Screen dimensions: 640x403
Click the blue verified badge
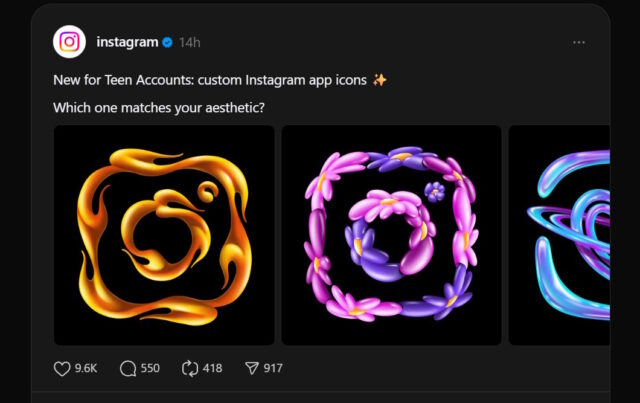167,42
